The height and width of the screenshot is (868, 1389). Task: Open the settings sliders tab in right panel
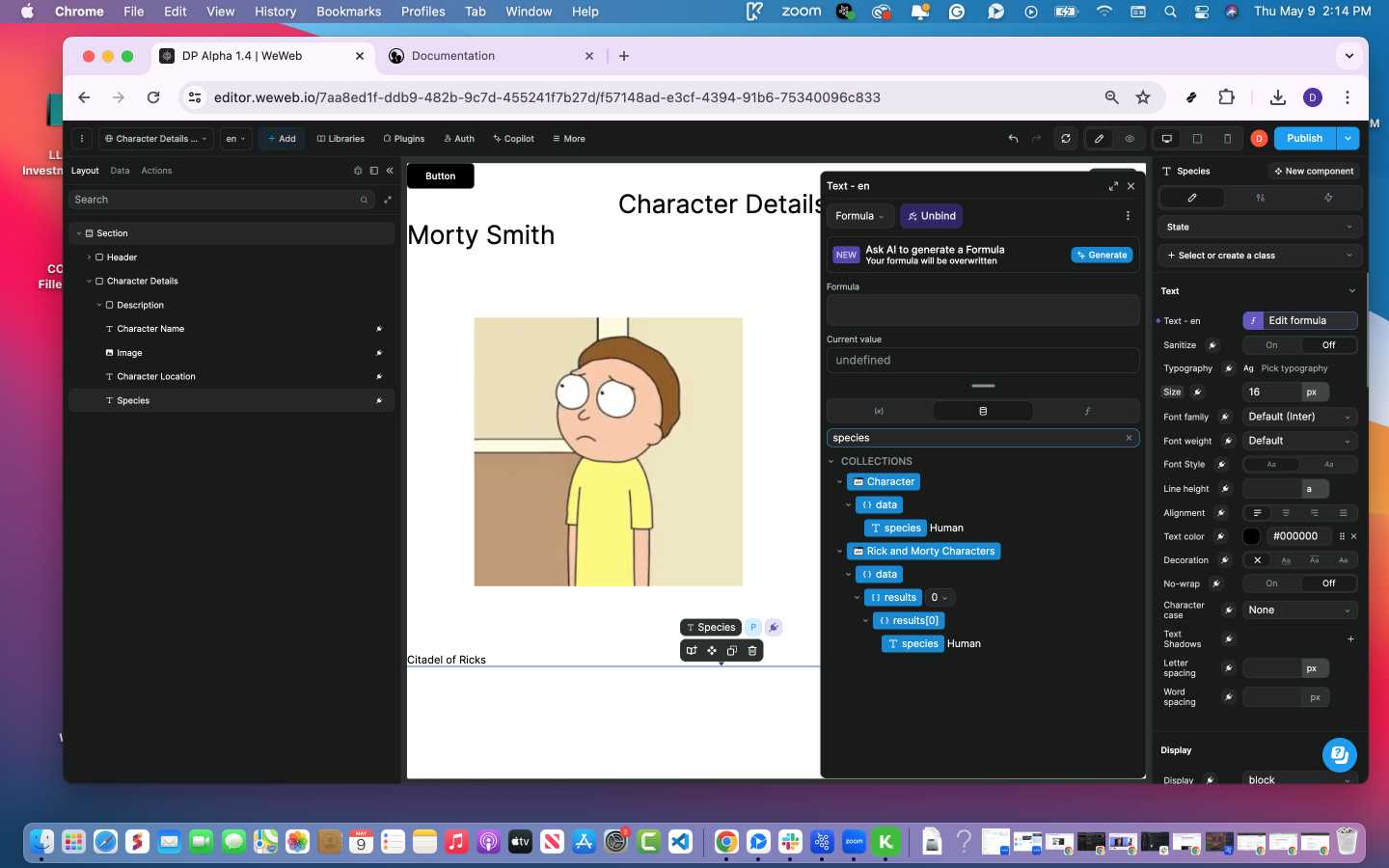[x=1260, y=198]
